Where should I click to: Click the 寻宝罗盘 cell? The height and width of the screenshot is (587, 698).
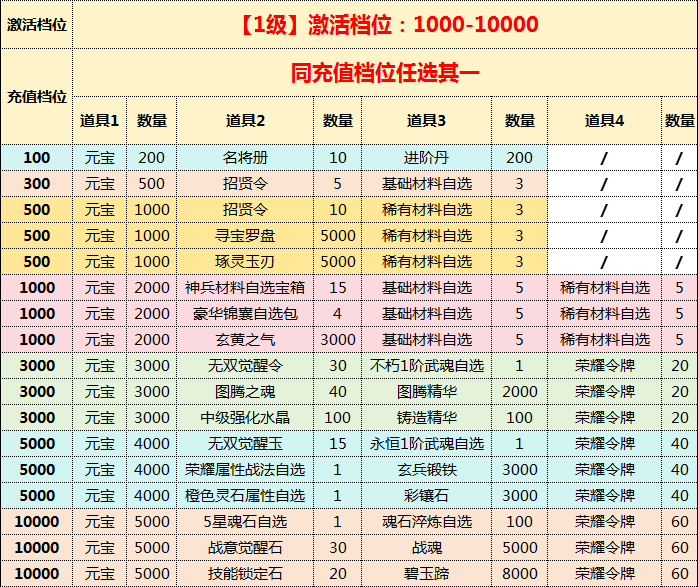coord(245,236)
